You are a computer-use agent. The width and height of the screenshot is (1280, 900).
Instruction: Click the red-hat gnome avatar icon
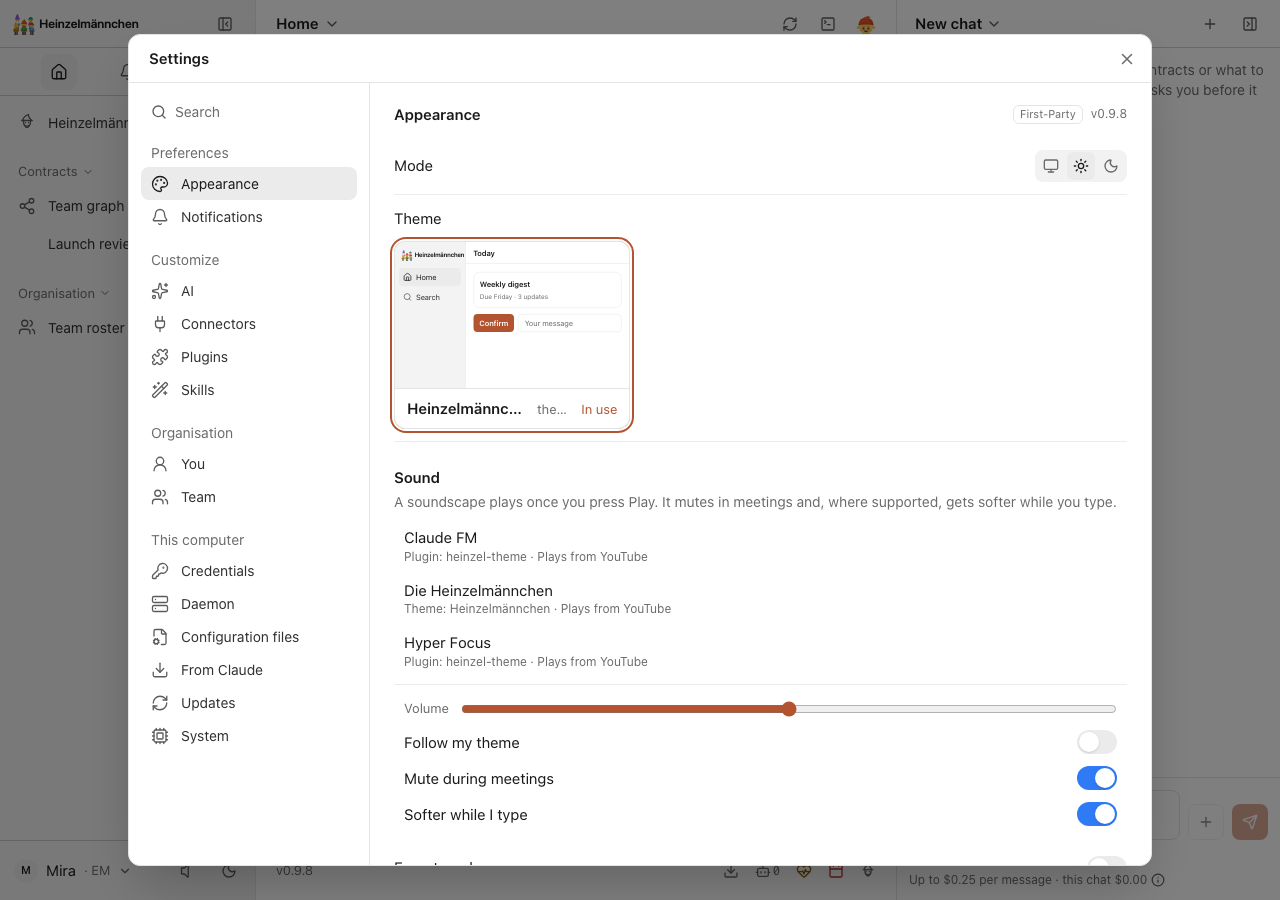tap(866, 24)
